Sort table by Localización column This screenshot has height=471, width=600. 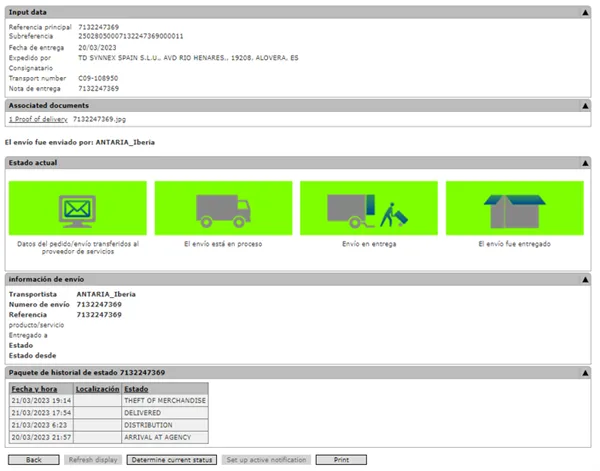(97, 388)
